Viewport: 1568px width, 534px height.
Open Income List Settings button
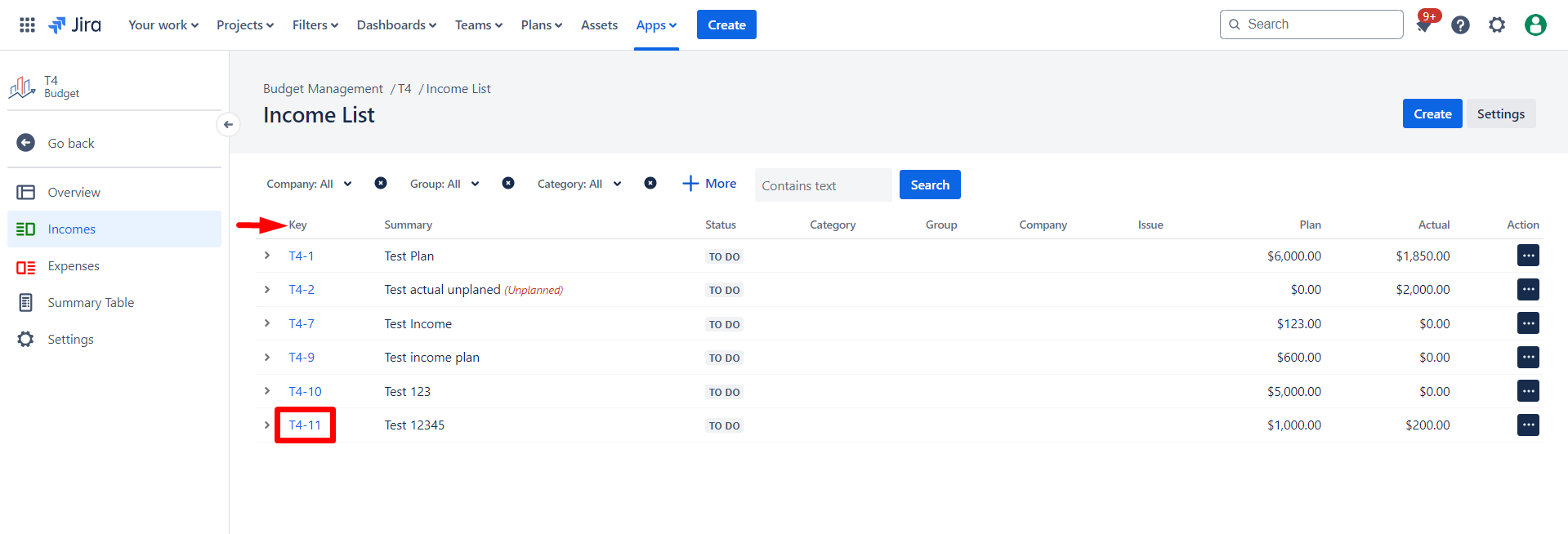pos(1501,113)
